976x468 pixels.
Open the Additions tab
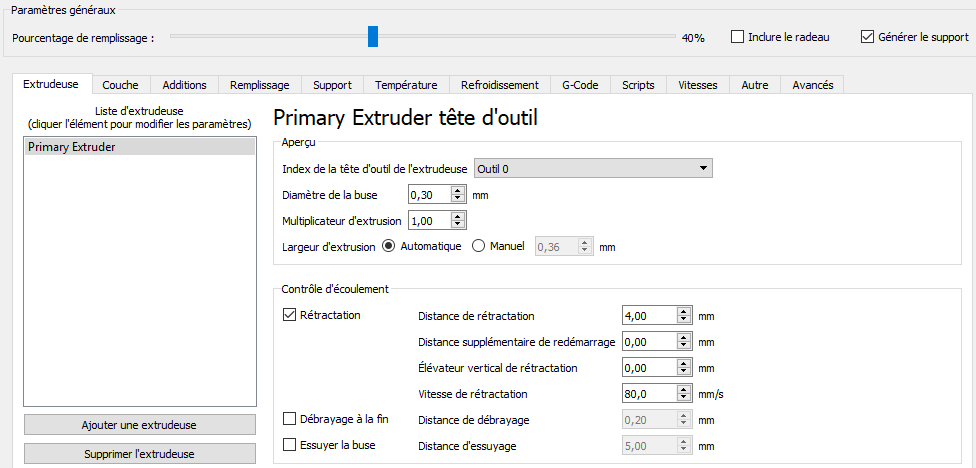[x=184, y=85]
